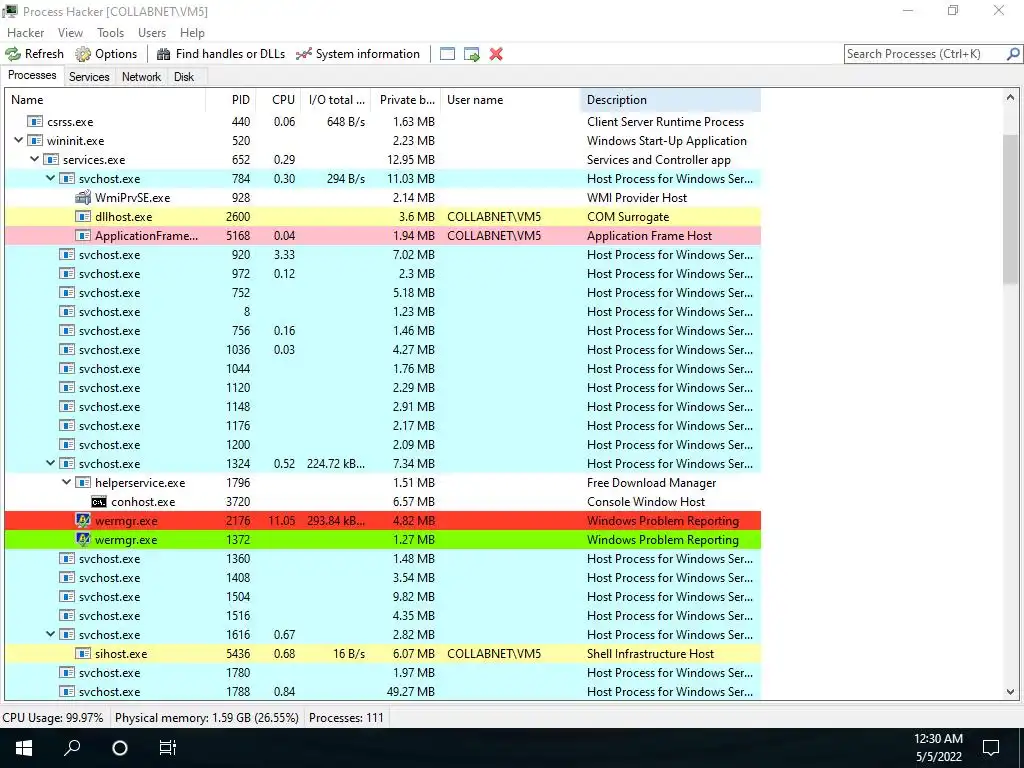Open System information window
This screenshot has width=1024, height=768.
[358, 54]
